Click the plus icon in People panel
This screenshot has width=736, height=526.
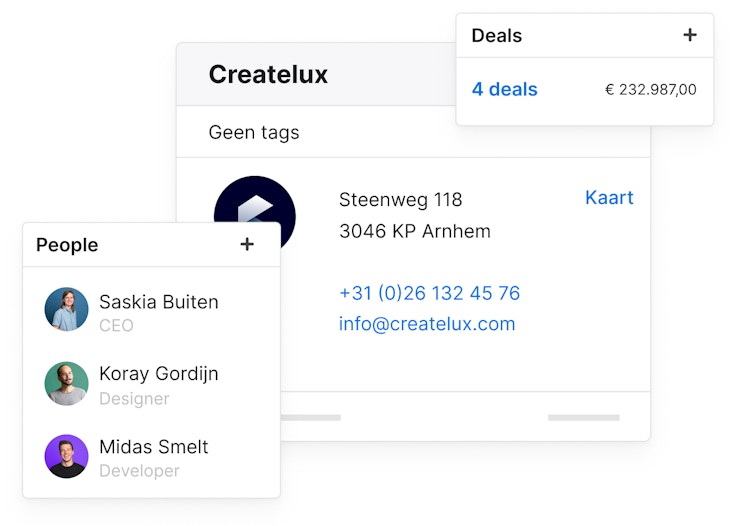247,244
